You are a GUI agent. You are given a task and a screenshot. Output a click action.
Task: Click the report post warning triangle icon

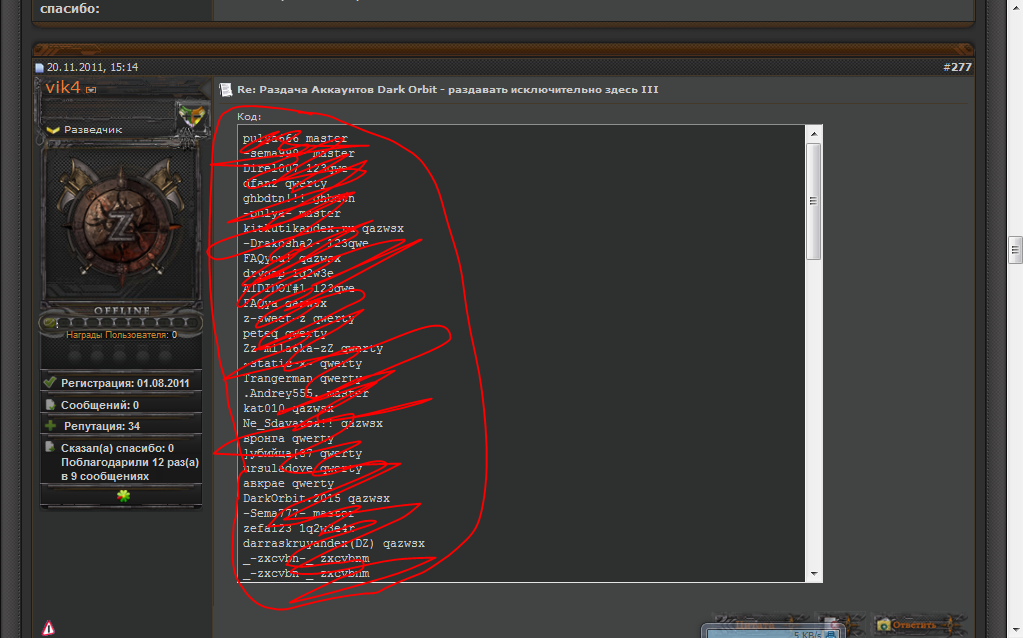coord(48,628)
